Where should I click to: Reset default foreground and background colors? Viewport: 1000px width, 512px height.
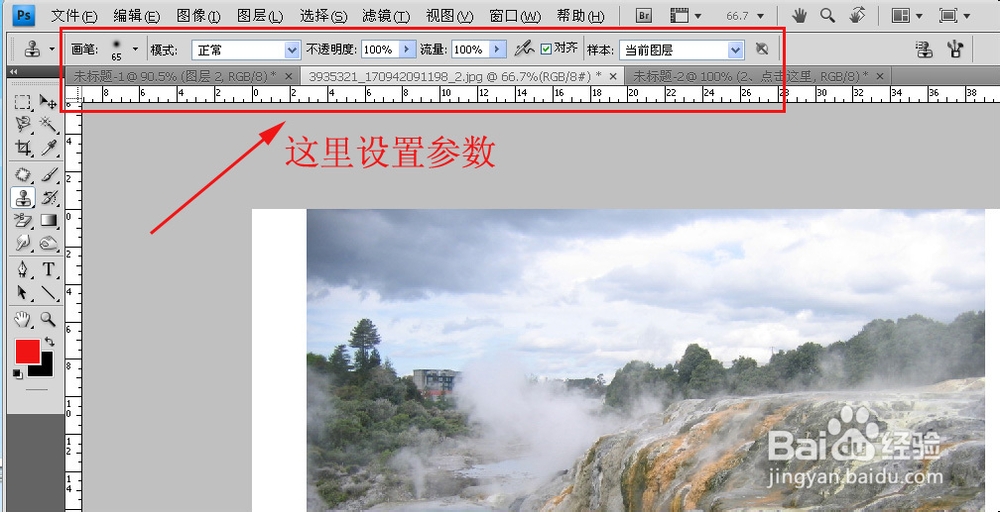18,374
